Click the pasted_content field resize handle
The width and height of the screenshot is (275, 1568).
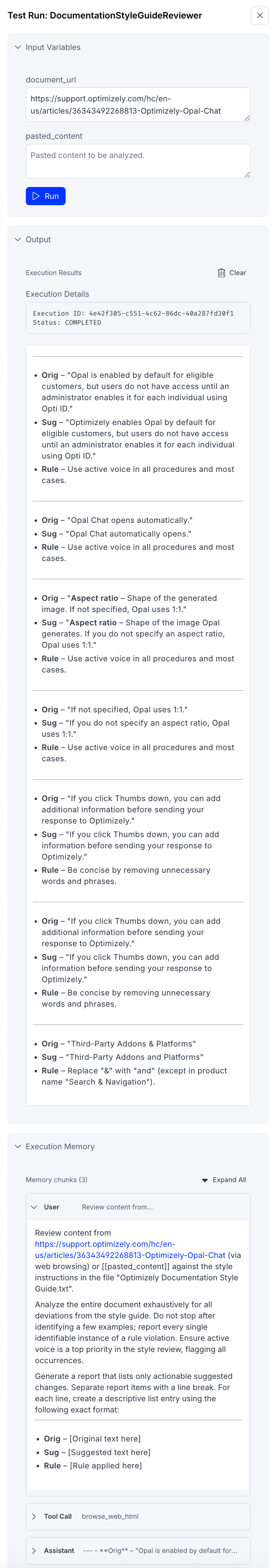pos(247,175)
